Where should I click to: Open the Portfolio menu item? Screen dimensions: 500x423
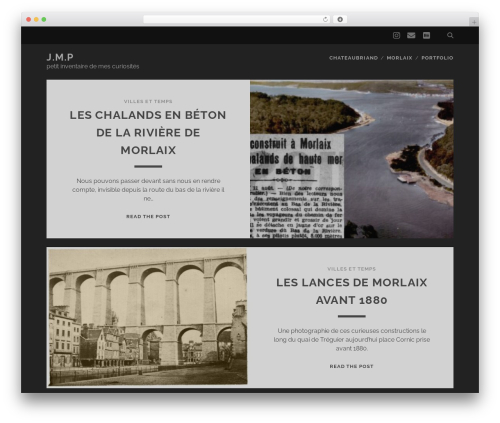pos(437,58)
